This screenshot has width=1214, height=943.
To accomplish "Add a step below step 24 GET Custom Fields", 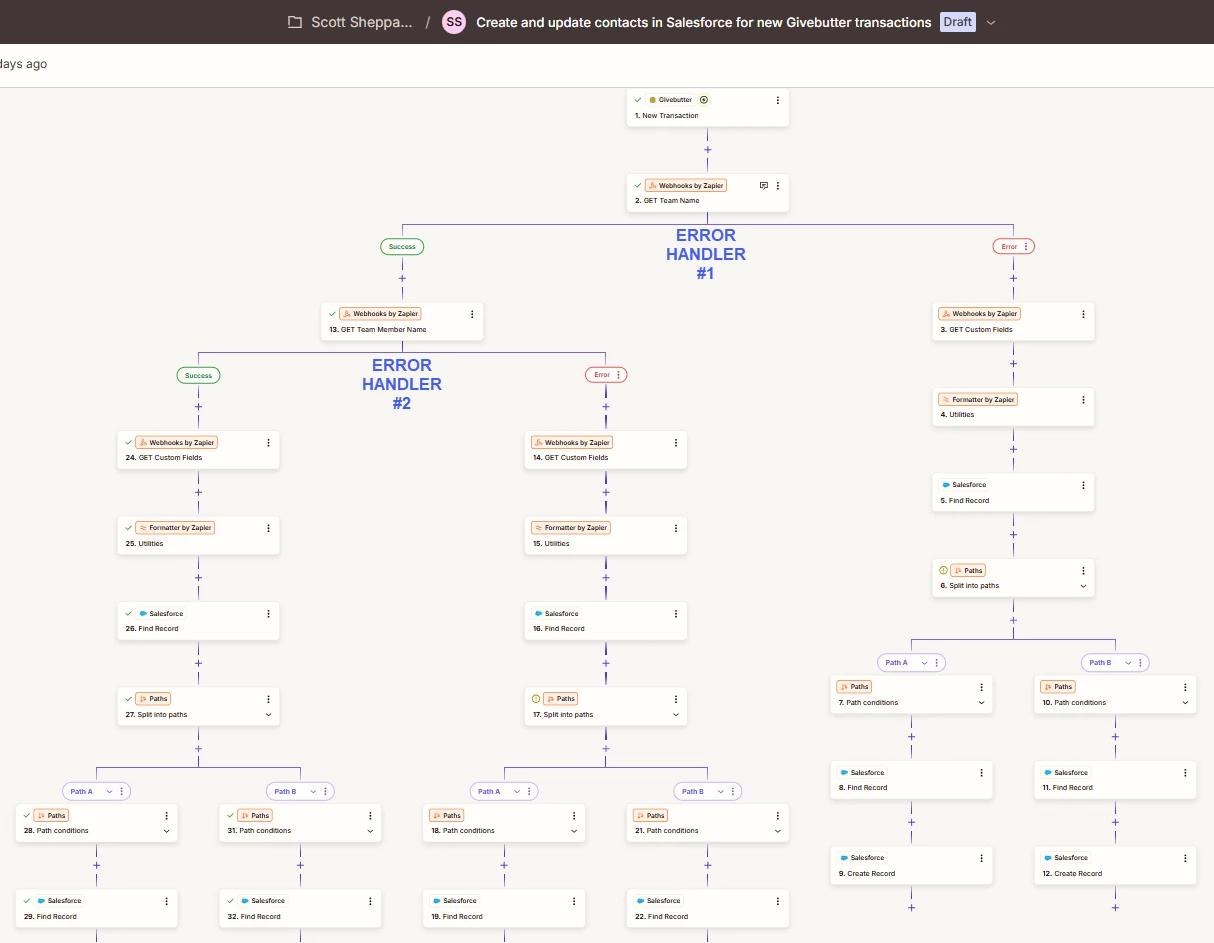I will 198,492.
